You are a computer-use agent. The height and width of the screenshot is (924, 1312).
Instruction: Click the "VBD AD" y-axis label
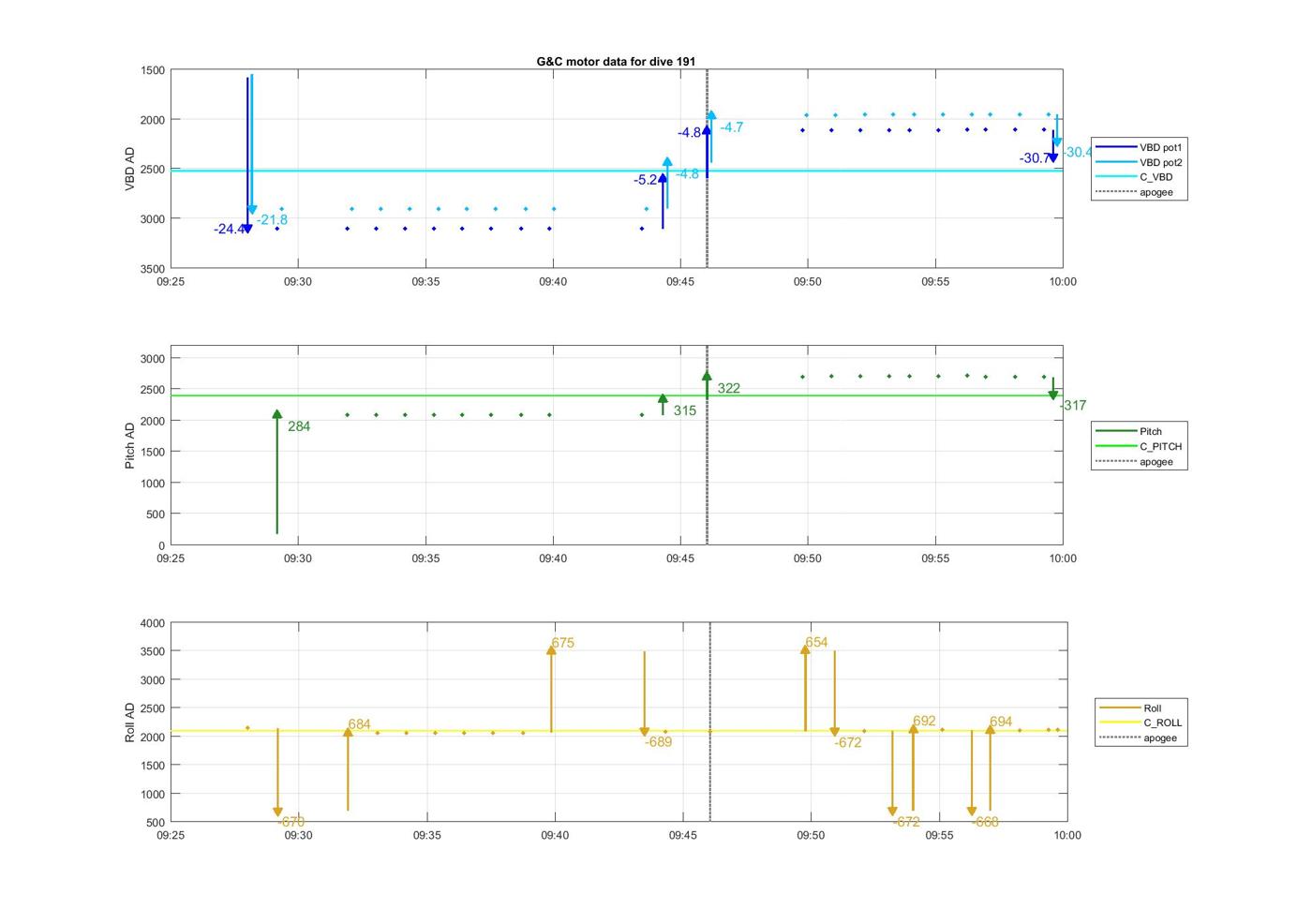pyautogui.click(x=130, y=170)
